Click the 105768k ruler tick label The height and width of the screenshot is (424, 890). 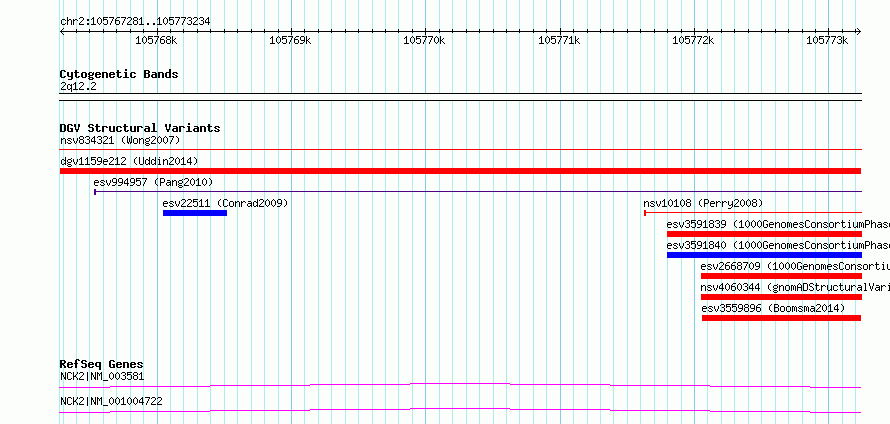(156, 40)
